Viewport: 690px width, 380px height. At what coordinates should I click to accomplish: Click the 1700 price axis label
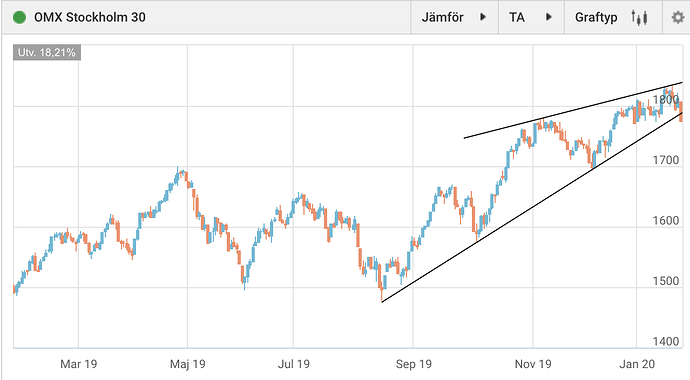666,160
